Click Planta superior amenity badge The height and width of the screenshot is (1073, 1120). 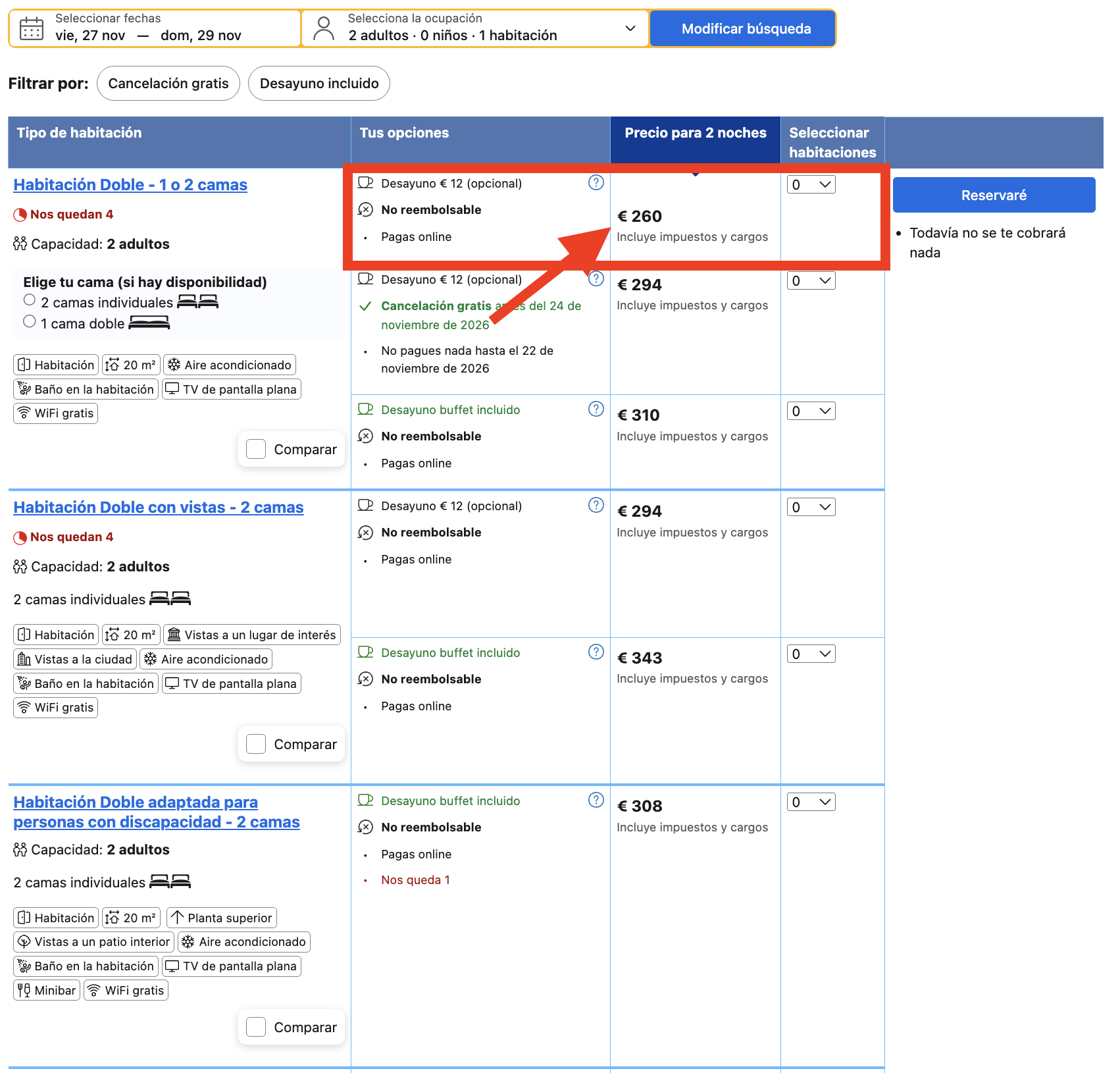point(221,918)
